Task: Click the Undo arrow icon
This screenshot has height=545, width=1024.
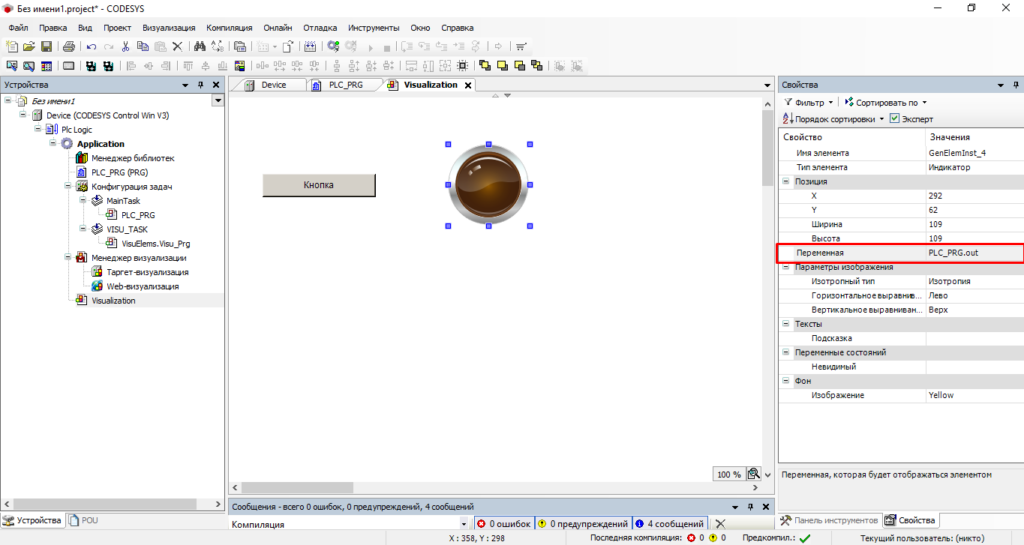Action: click(x=91, y=46)
